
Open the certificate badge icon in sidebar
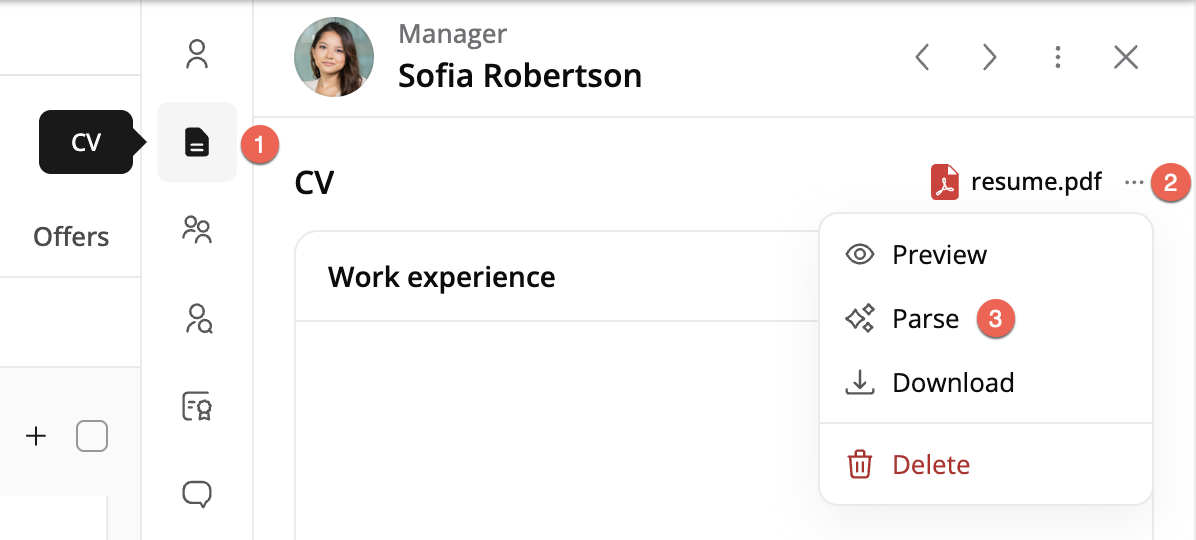click(197, 407)
